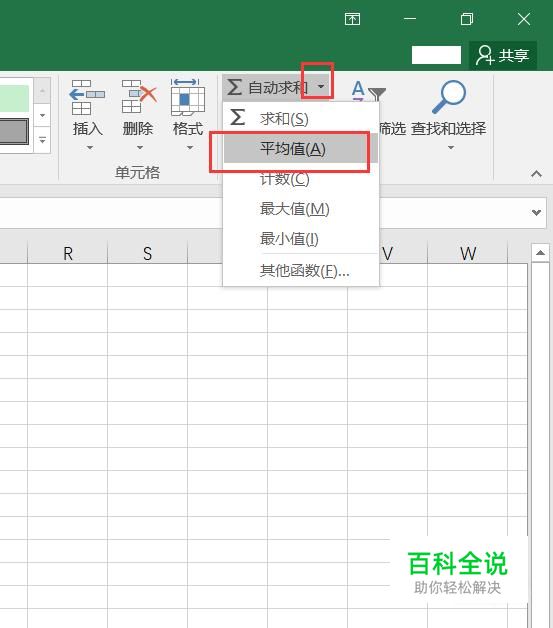Open Find and Select magnifier icon
The image size is (553, 628).
click(449, 97)
